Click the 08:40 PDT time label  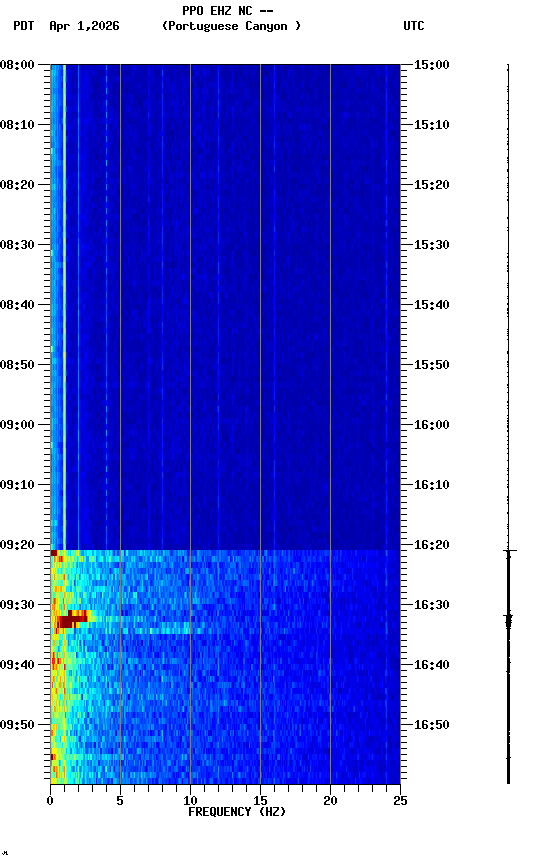click(17, 305)
